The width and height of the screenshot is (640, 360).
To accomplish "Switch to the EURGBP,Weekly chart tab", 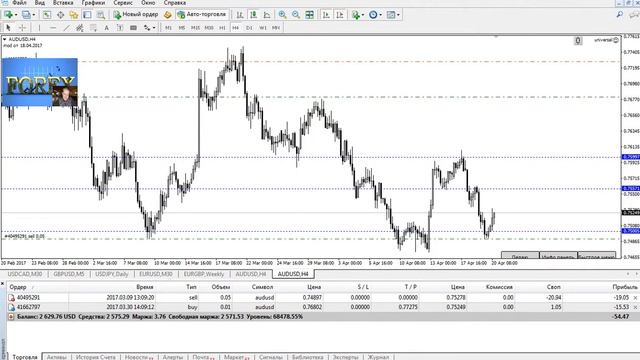I will coord(204,274).
